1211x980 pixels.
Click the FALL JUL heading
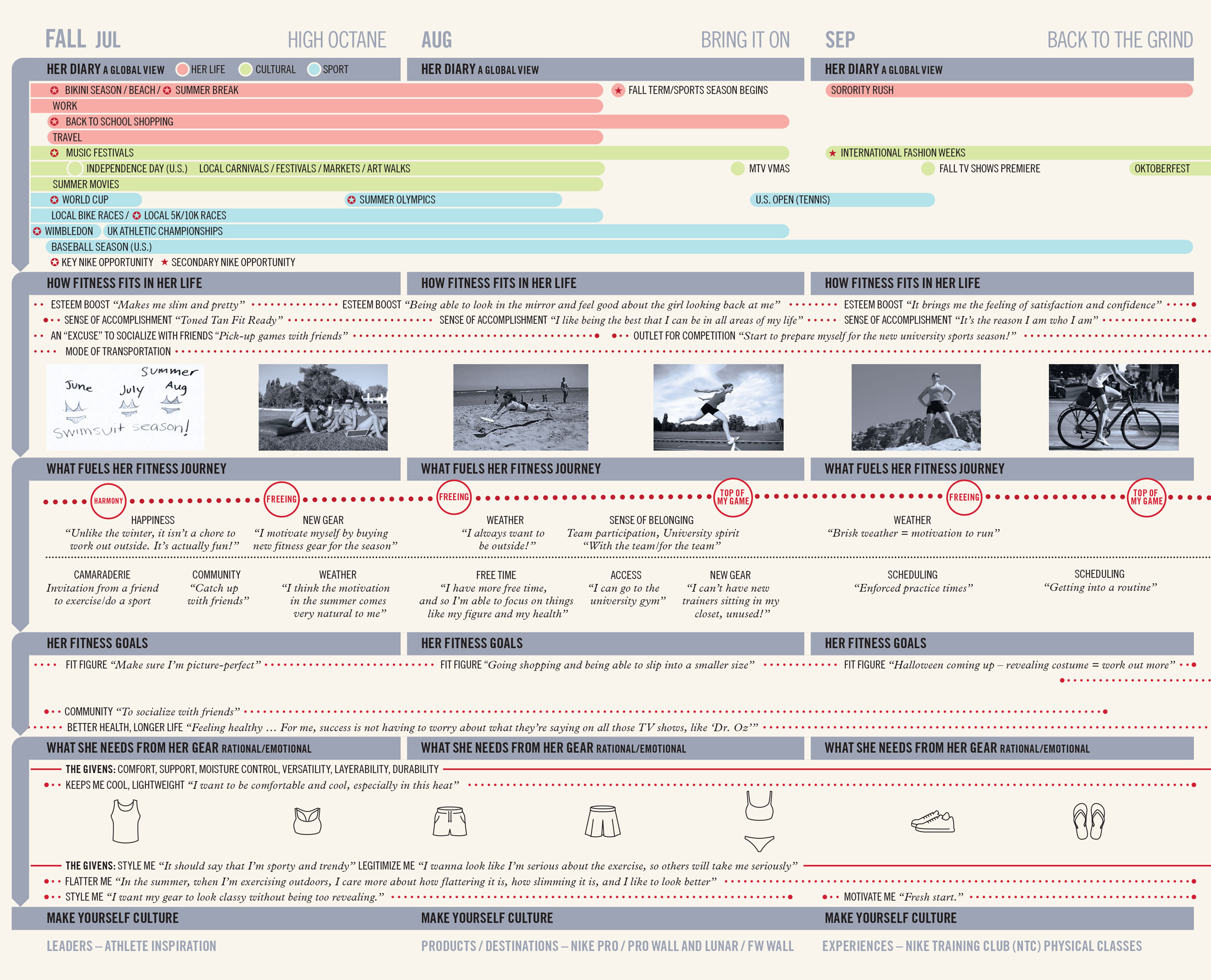point(83,40)
